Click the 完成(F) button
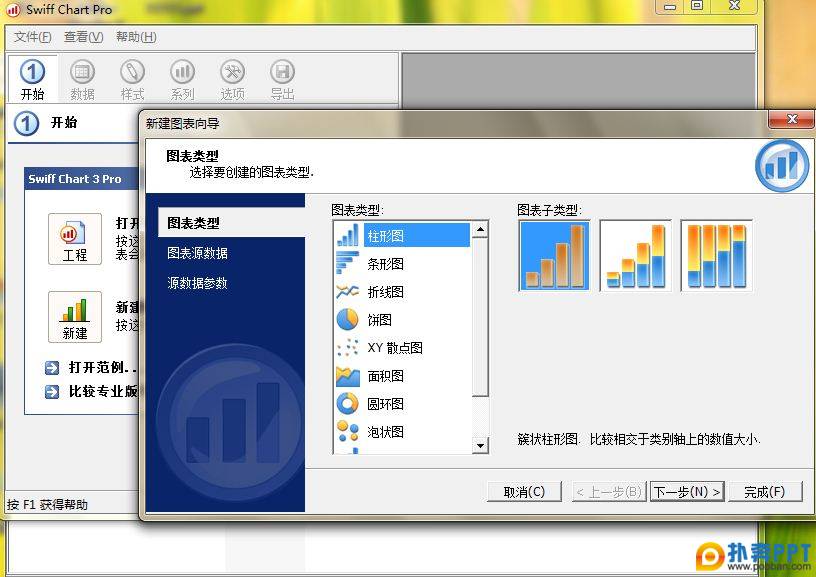 (x=765, y=492)
